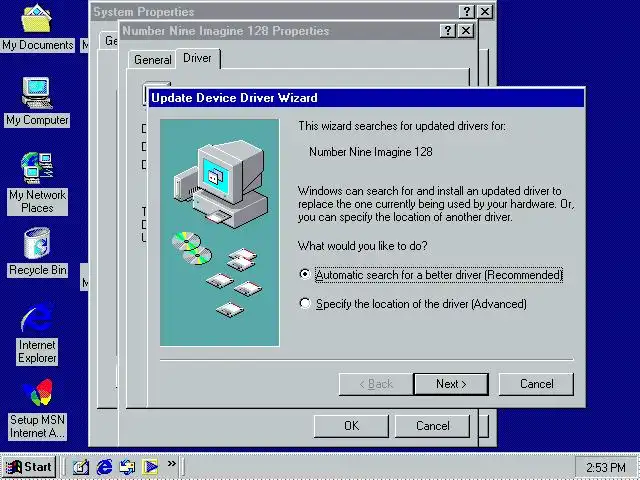Click Next in the driver wizard
This screenshot has height=480, width=640.
451,384
